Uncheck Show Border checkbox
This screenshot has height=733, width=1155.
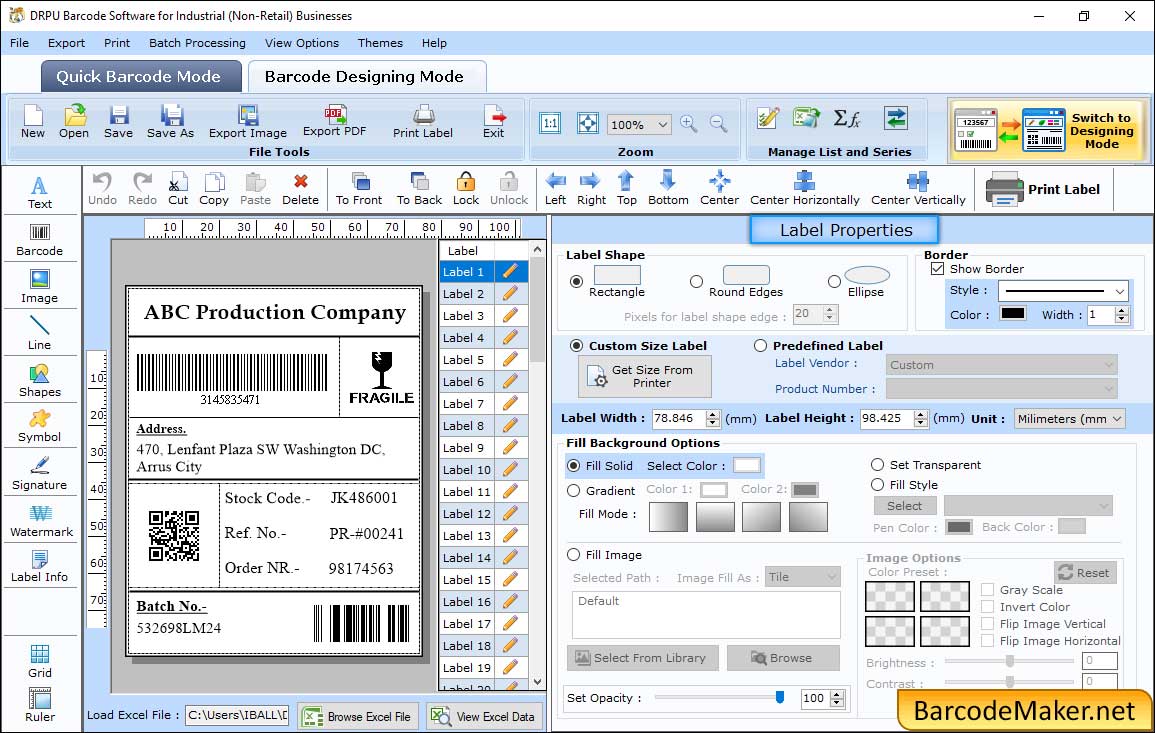[x=937, y=269]
